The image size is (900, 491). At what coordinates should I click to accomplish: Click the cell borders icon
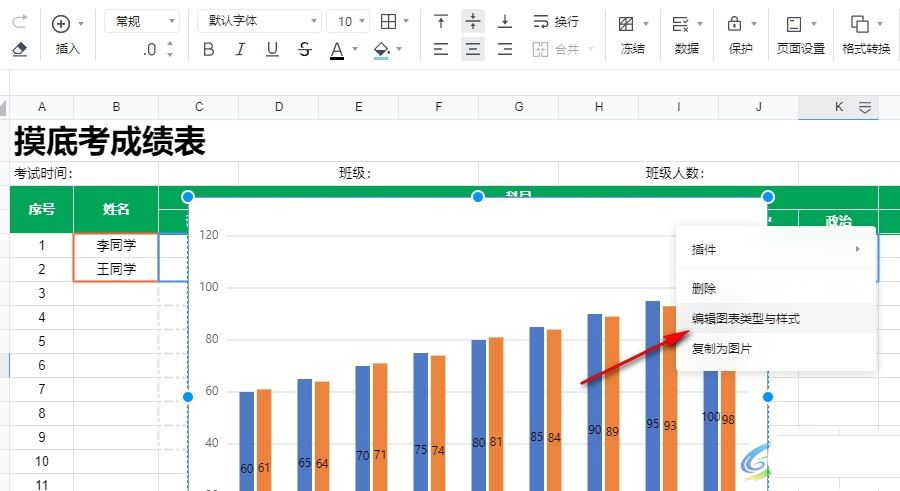pos(389,22)
